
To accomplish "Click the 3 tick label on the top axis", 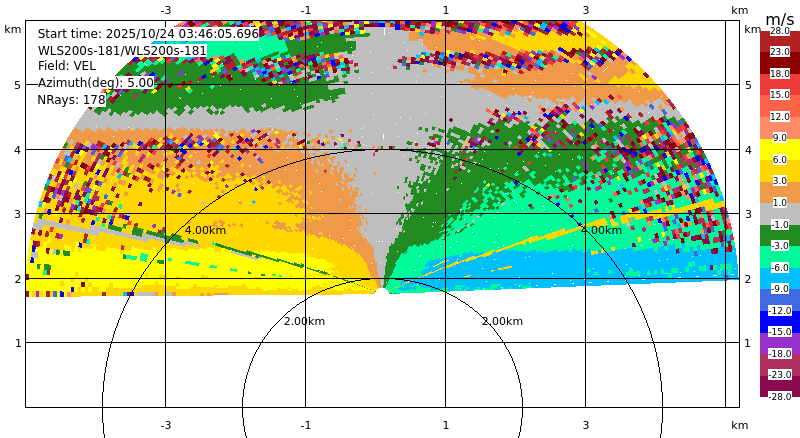I will tap(586, 10).
